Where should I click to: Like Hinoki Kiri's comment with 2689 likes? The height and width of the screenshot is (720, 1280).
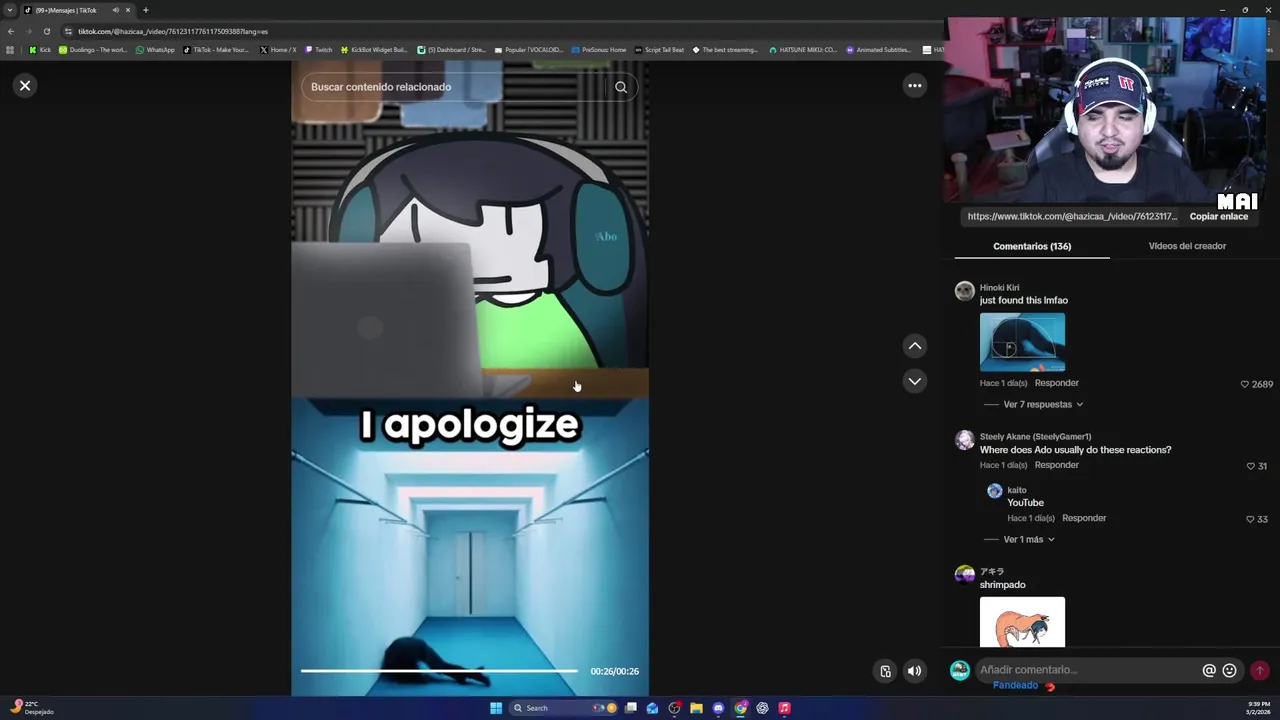tap(1245, 384)
